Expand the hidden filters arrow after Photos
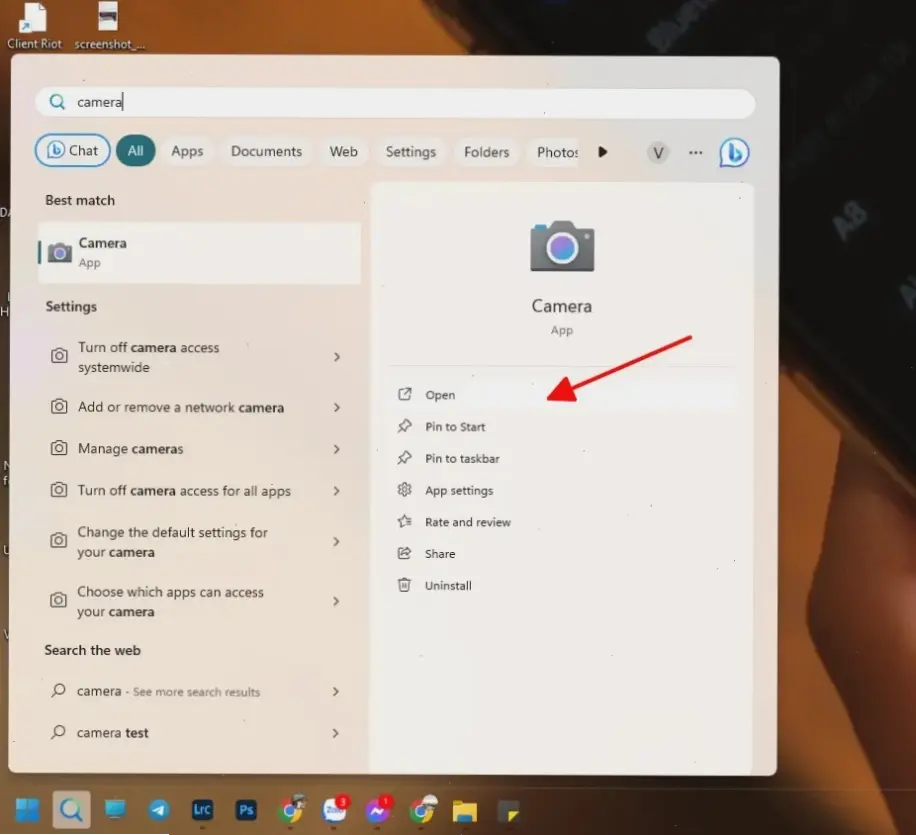 [603, 151]
